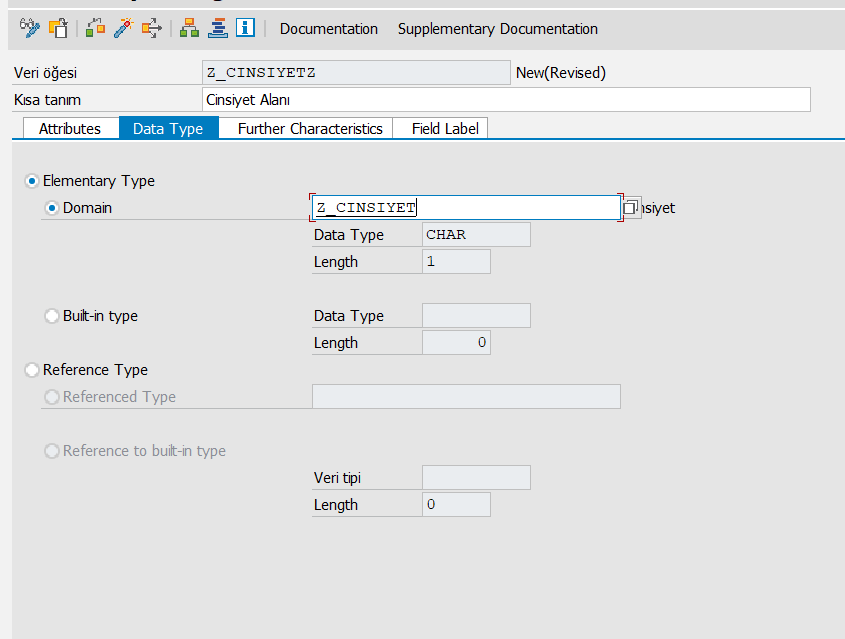Choose the Reference Type radio button
This screenshot has width=845, height=639.
coord(32,370)
